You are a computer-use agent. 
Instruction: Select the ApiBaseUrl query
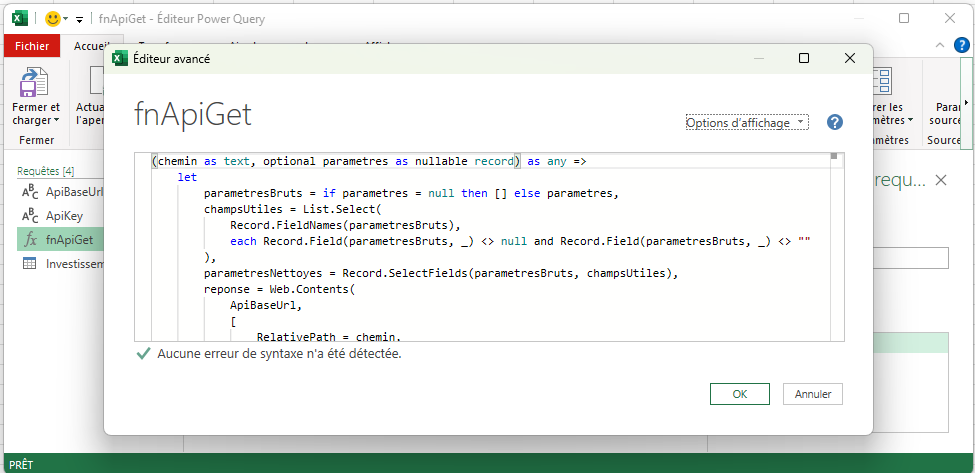[61, 193]
